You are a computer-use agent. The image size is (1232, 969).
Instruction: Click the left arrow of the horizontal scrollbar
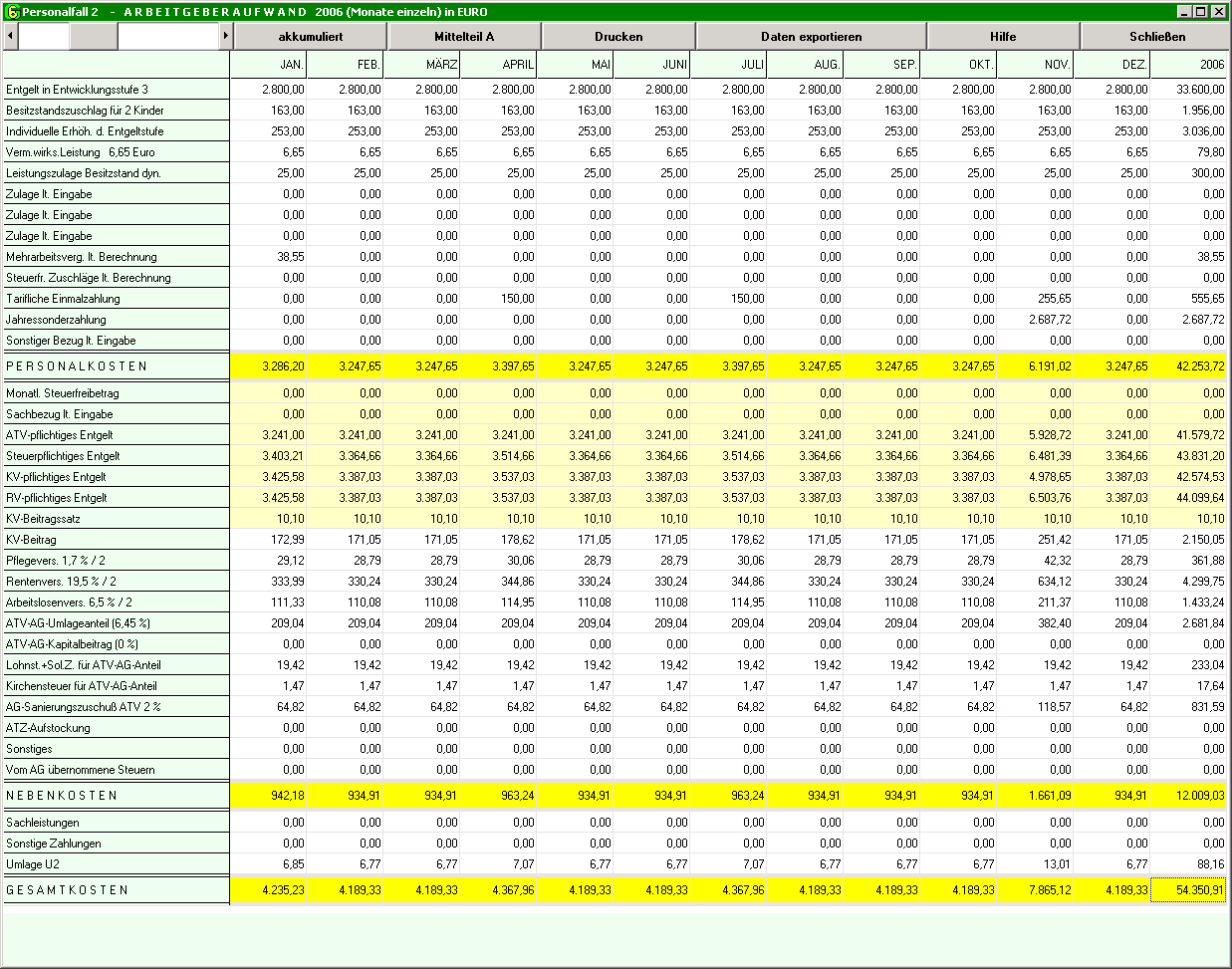[11, 36]
